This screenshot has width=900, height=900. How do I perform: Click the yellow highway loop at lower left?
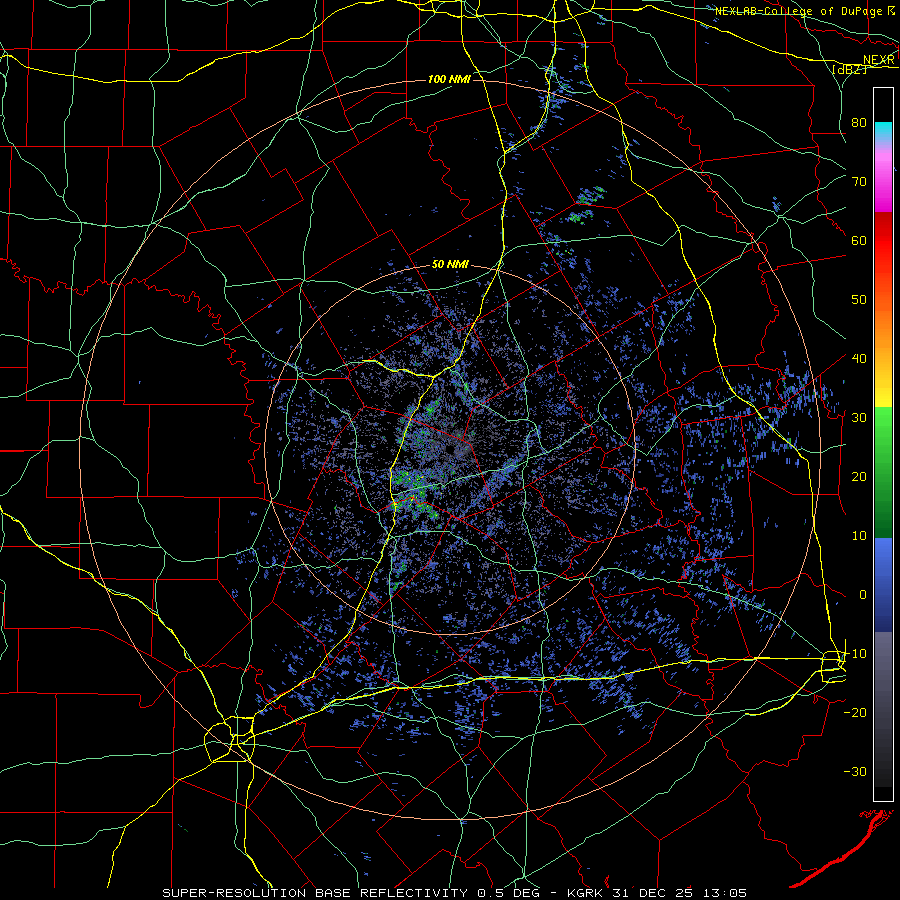[230, 740]
